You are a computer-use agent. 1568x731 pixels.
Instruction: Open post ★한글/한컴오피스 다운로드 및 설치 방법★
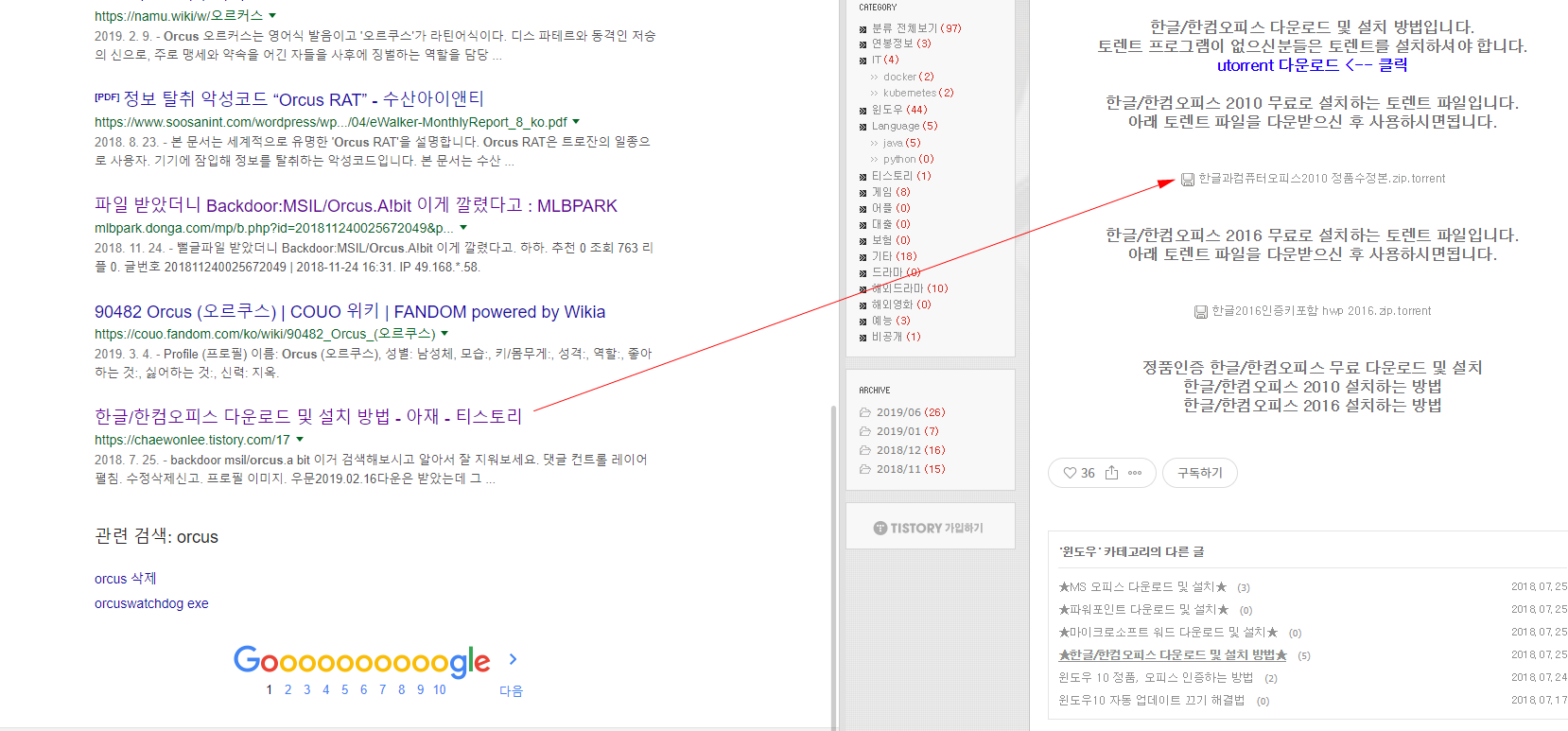[x=1173, y=655]
